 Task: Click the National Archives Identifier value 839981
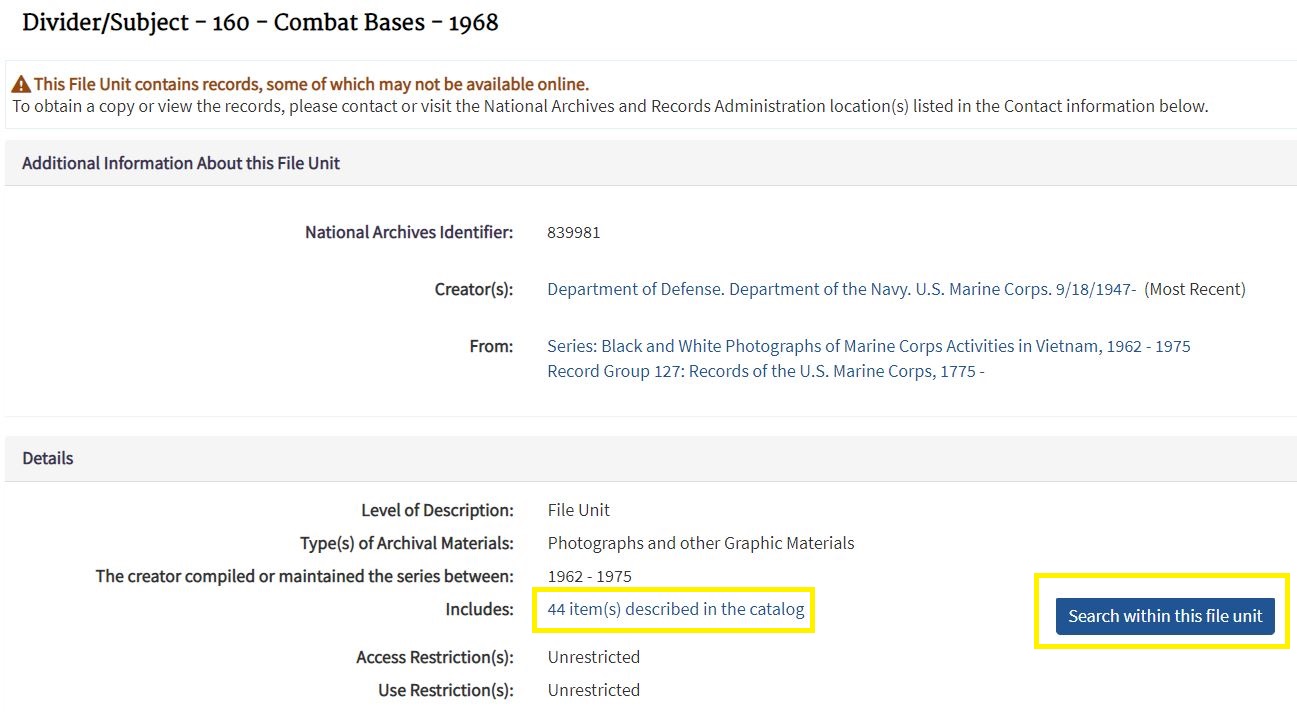(x=573, y=232)
